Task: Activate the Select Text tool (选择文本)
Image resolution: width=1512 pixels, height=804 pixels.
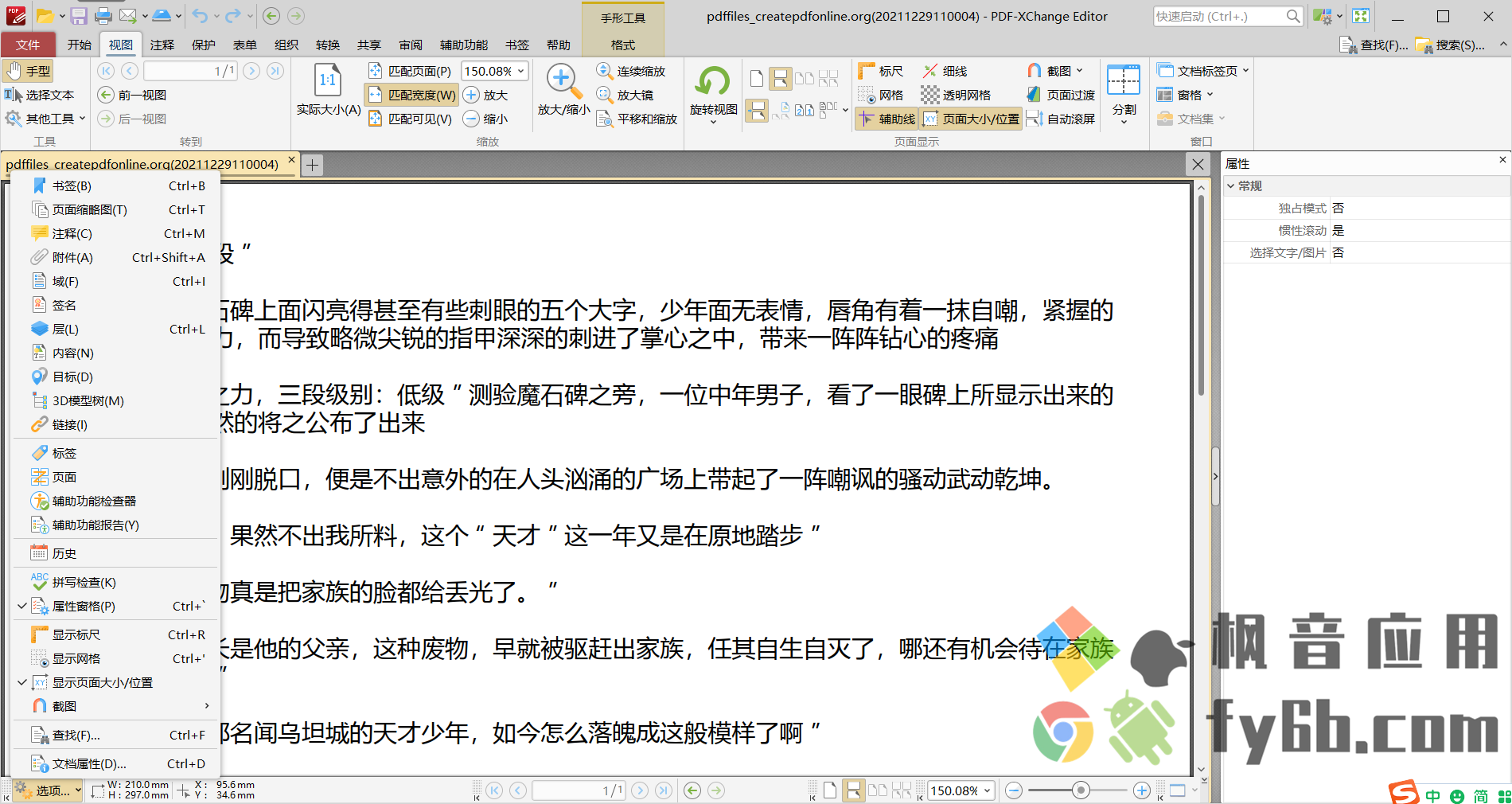Action: 40,95
